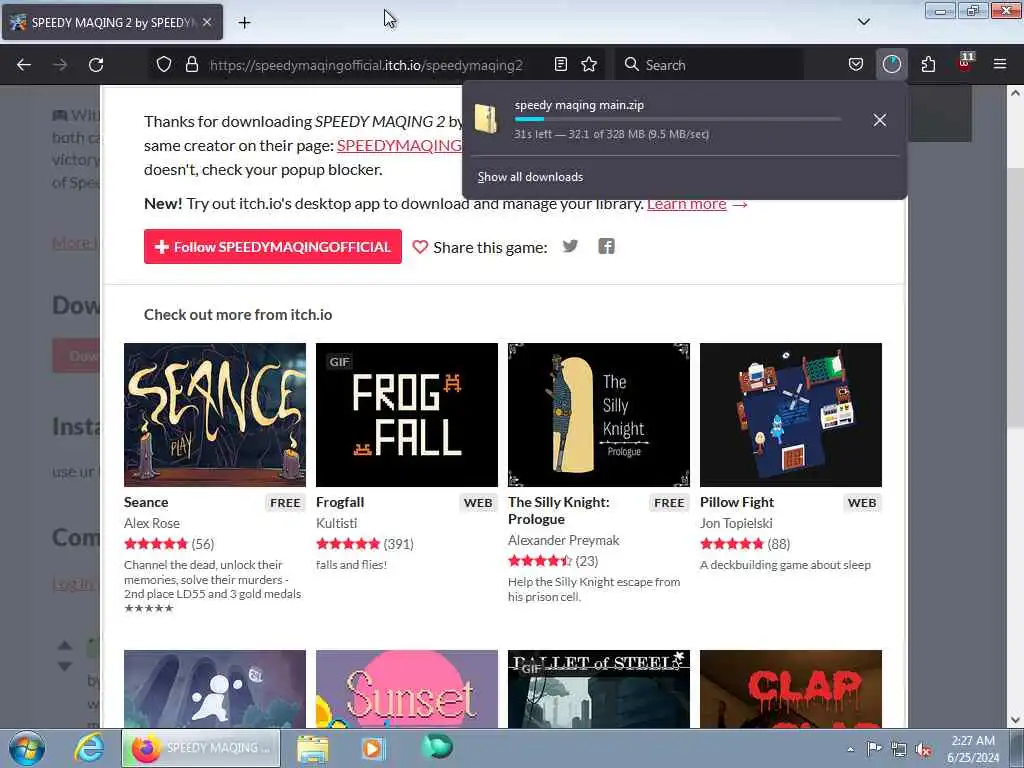This screenshot has width=1024, height=768.
Task: Open the Firefox hamburger menu
Action: click(x=1000, y=64)
